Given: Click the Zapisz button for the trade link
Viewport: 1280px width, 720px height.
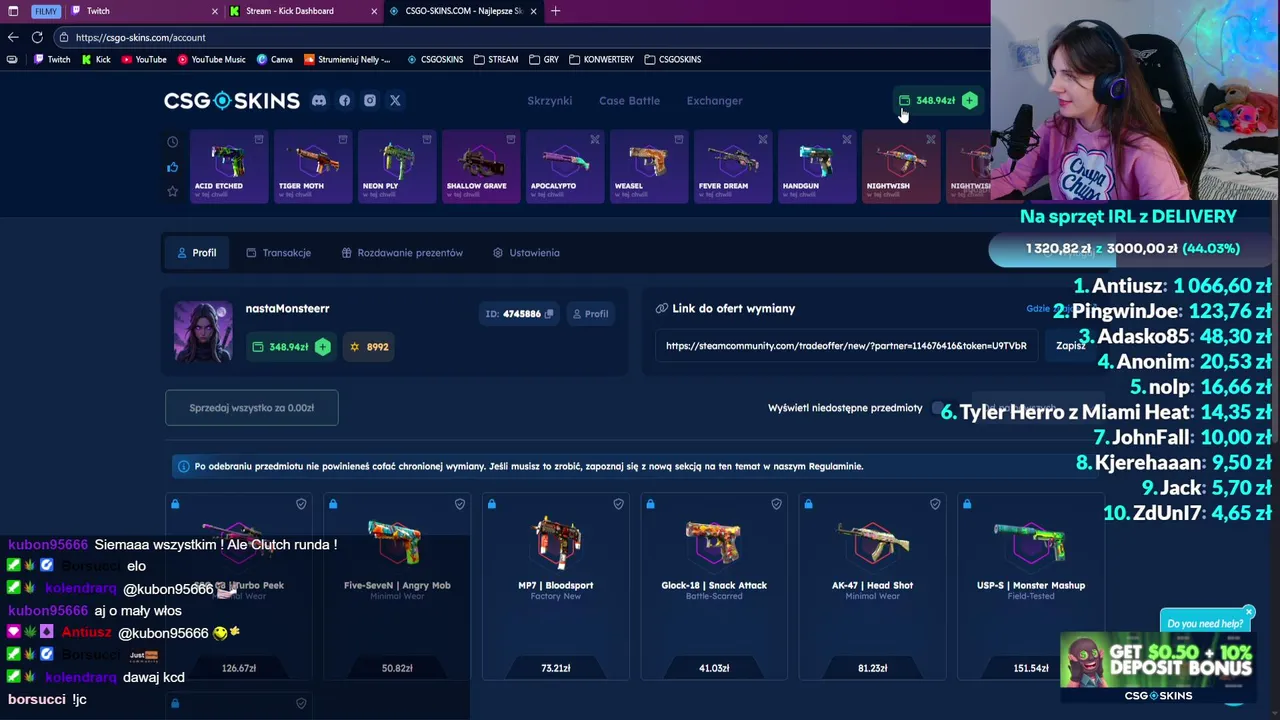Looking at the screenshot, I should coord(1070,346).
